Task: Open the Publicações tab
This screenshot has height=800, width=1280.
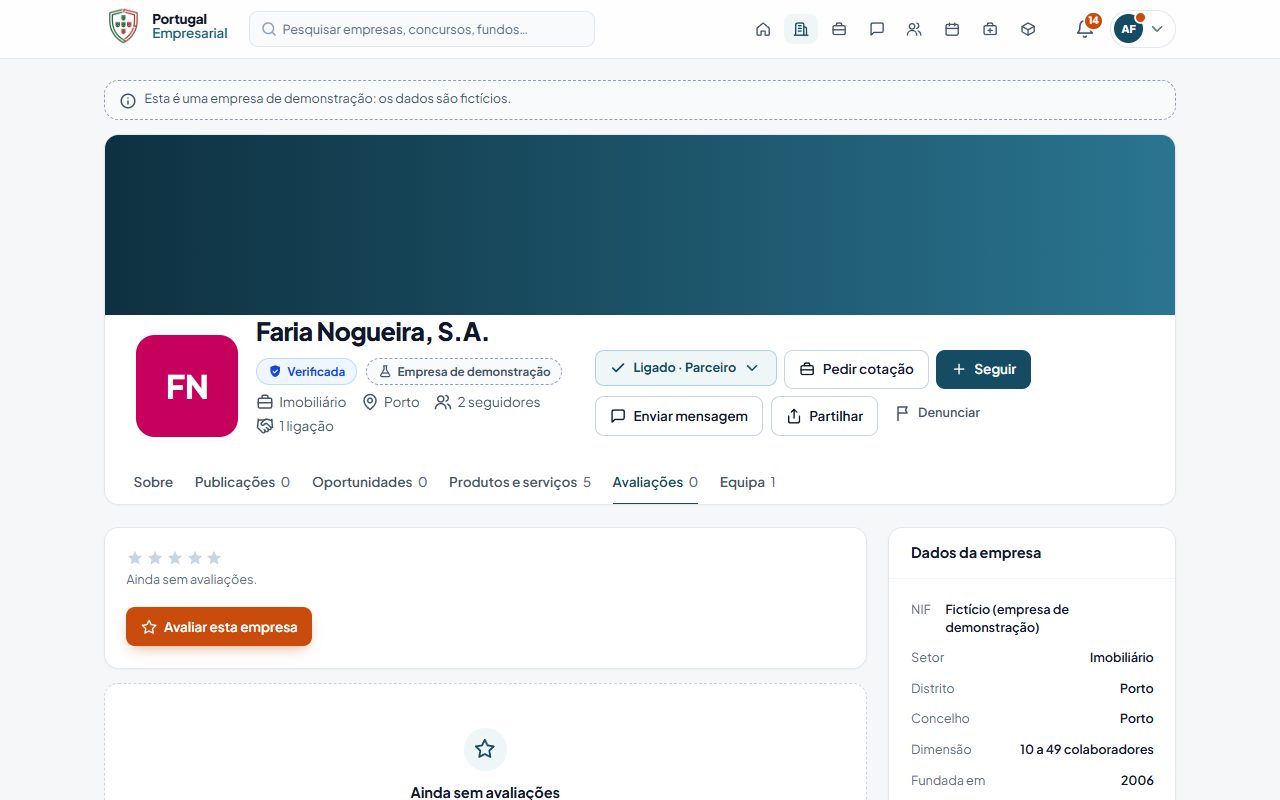Action: tap(242, 482)
